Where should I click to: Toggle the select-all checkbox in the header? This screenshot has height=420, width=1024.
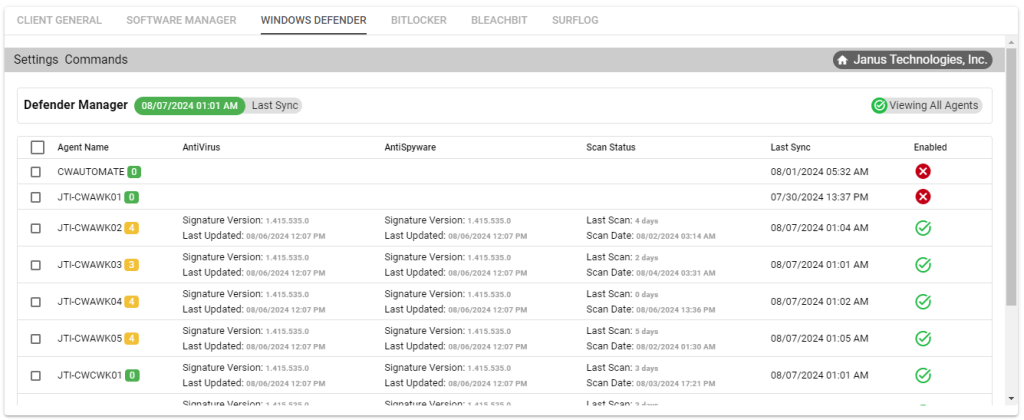coord(37,148)
